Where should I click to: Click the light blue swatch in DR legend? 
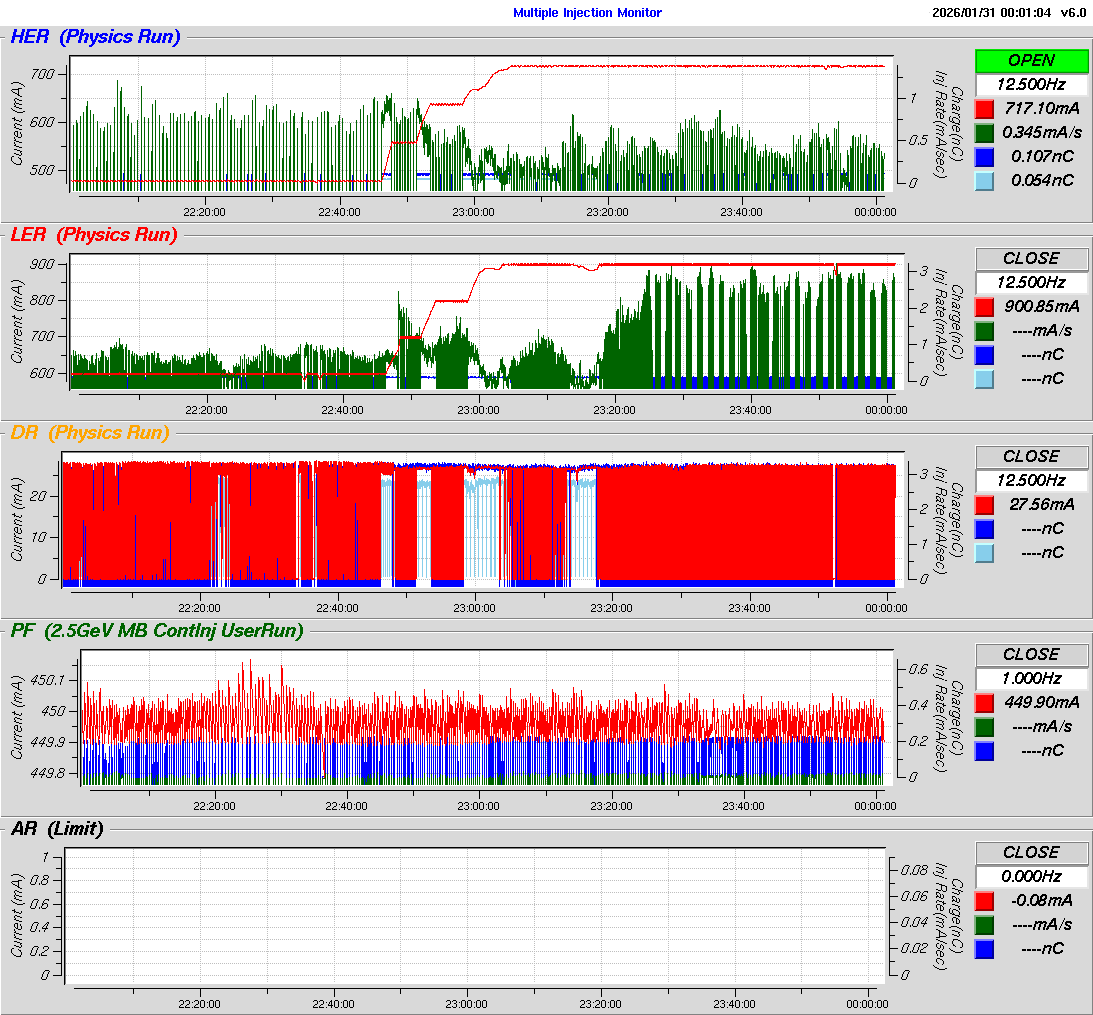(985, 553)
